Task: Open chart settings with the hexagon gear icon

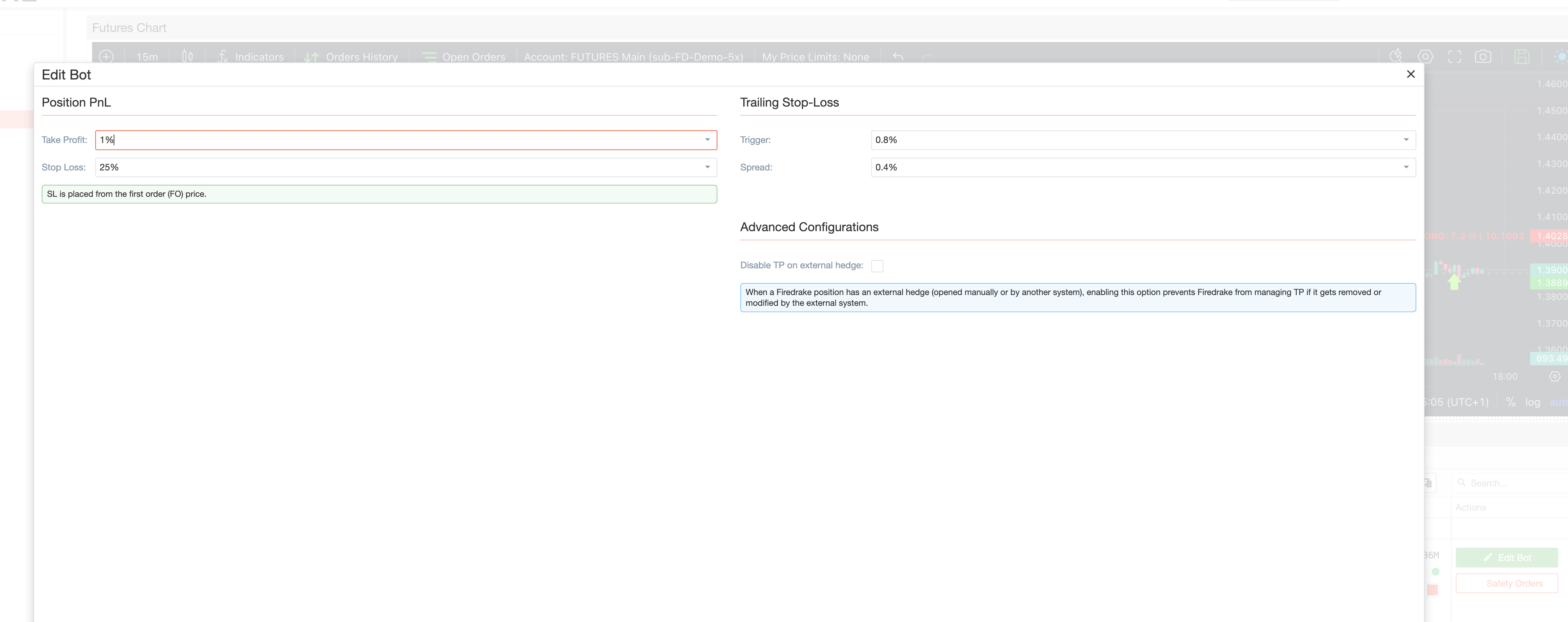Action: (1426, 57)
